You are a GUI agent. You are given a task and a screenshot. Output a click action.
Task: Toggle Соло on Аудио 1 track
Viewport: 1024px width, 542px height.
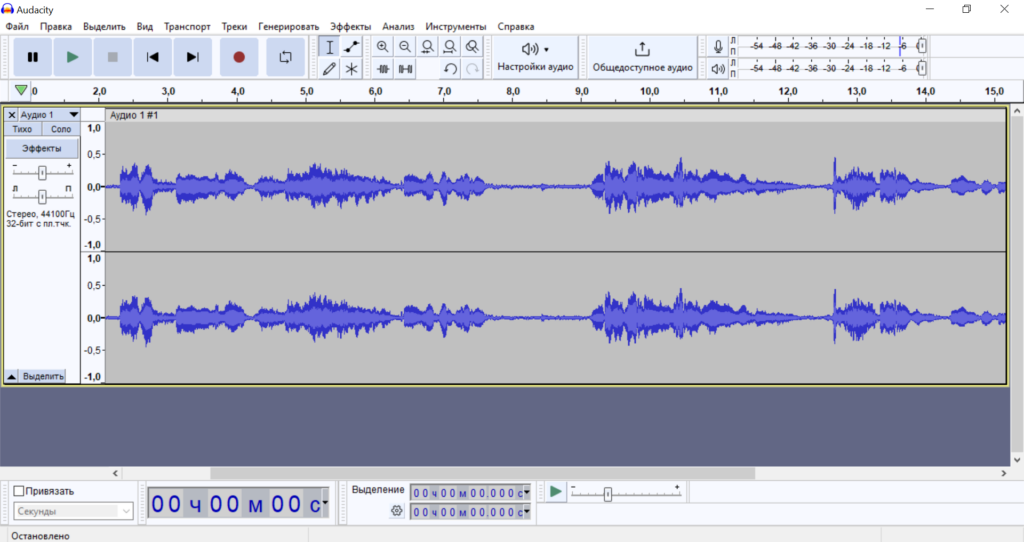61,129
